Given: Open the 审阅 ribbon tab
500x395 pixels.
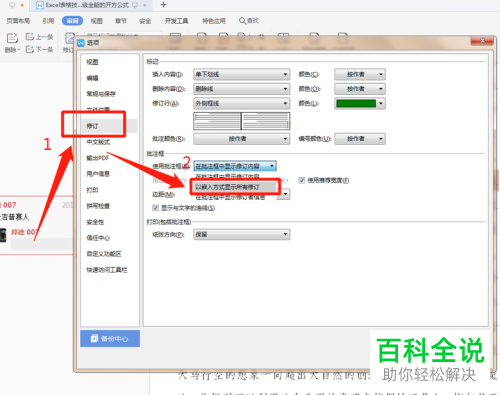Looking at the screenshot, I should pos(72,21).
